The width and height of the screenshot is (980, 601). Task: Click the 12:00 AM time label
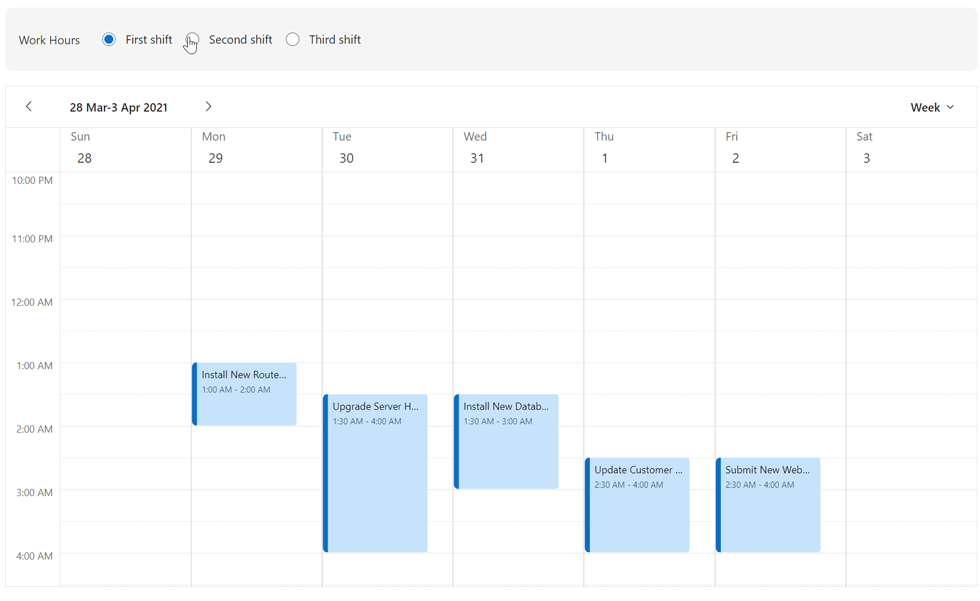(x=30, y=302)
